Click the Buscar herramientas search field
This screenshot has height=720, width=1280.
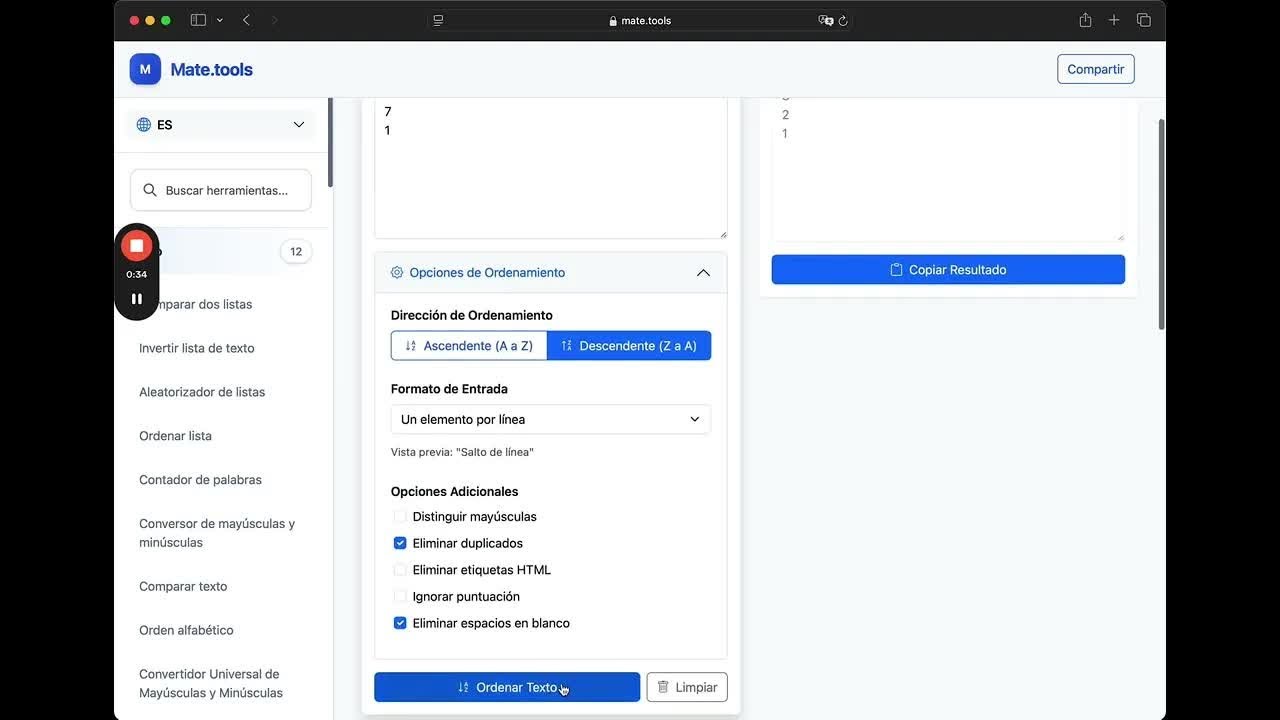[221, 190]
